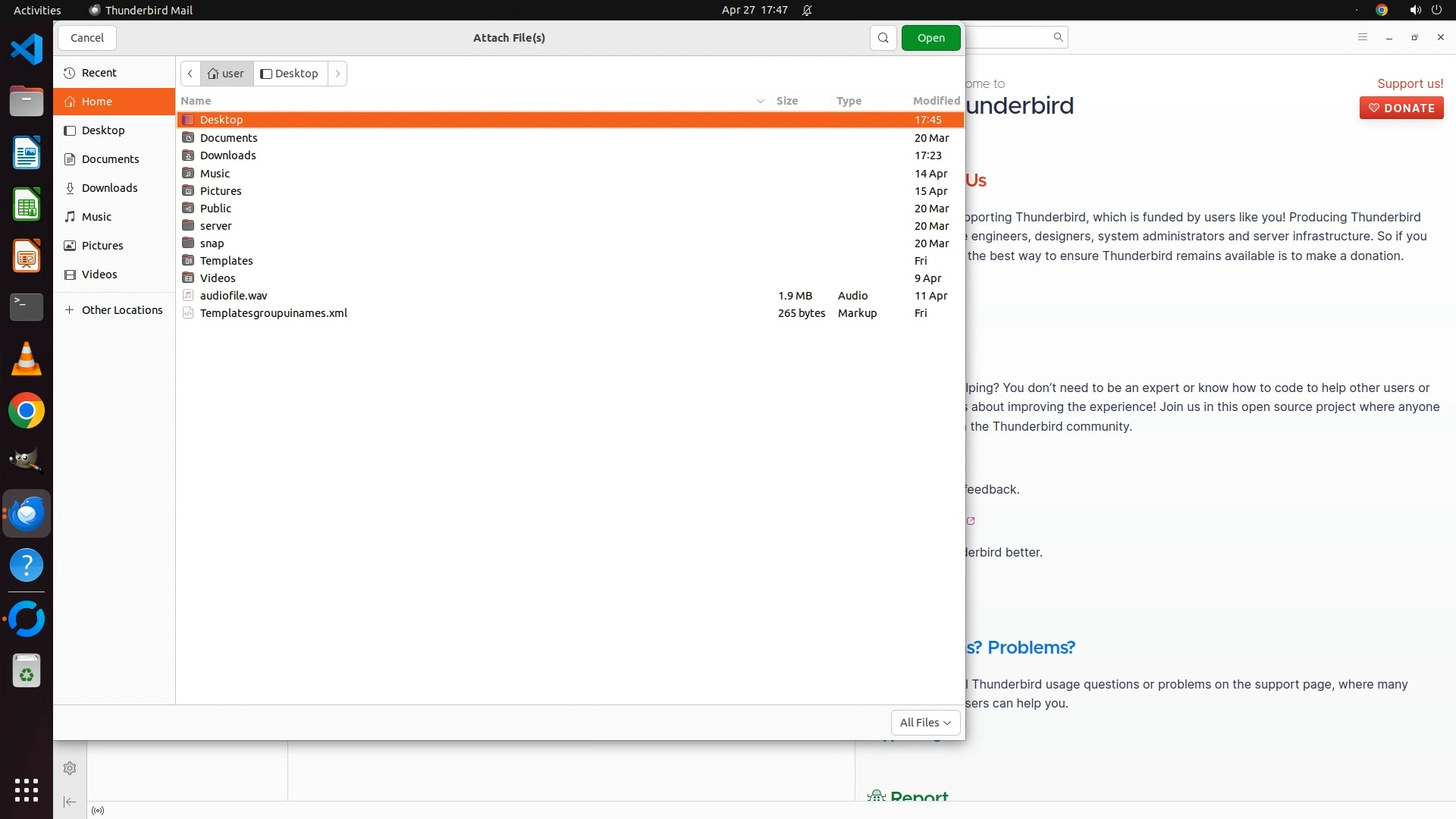This screenshot has width=1456, height=819.
Task: Click the online status indicator icon
Action: pos(98,811)
